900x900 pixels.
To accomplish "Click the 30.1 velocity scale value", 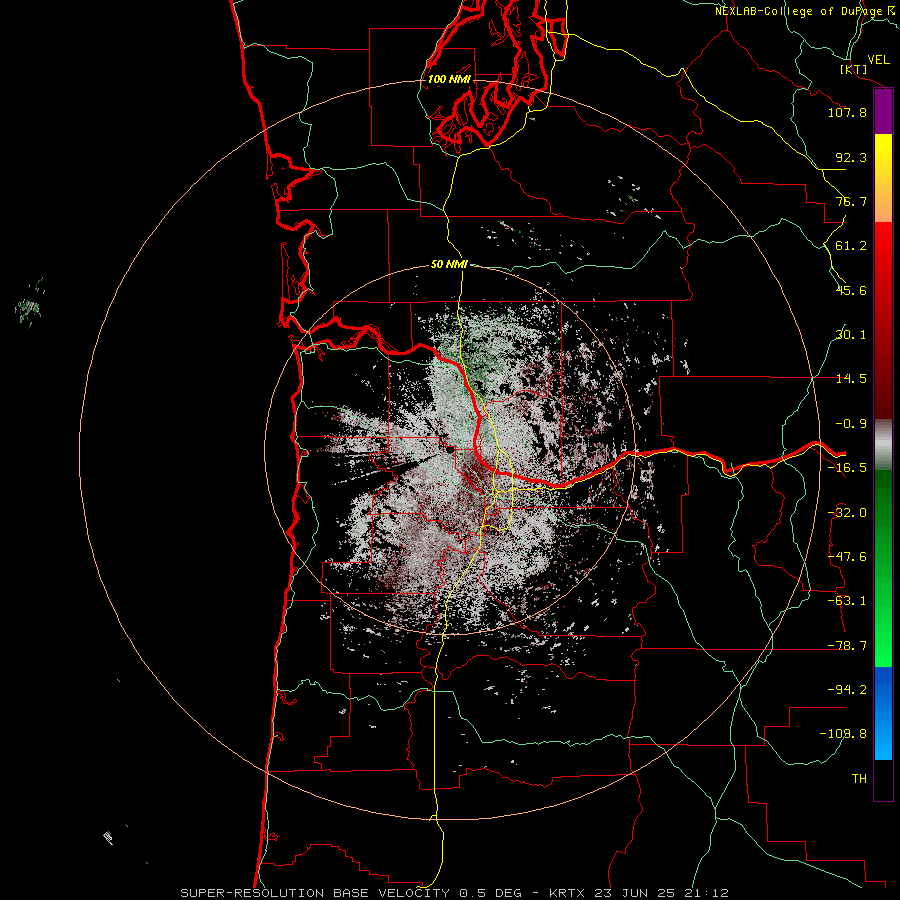I will tap(851, 335).
